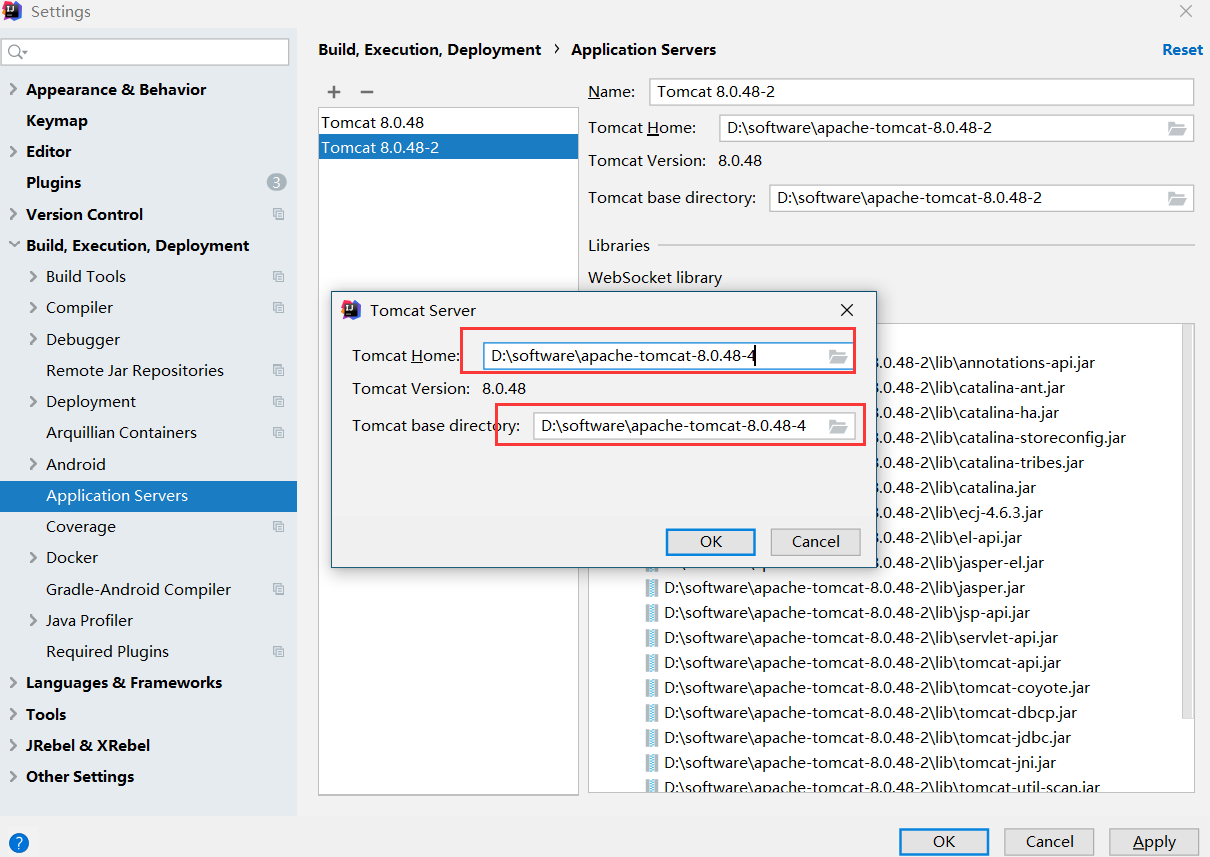Image resolution: width=1210 pixels, height=857 pixels.
Task: Browse folder for dialog Tomcat Home
Action: click(x=838, y=356)
